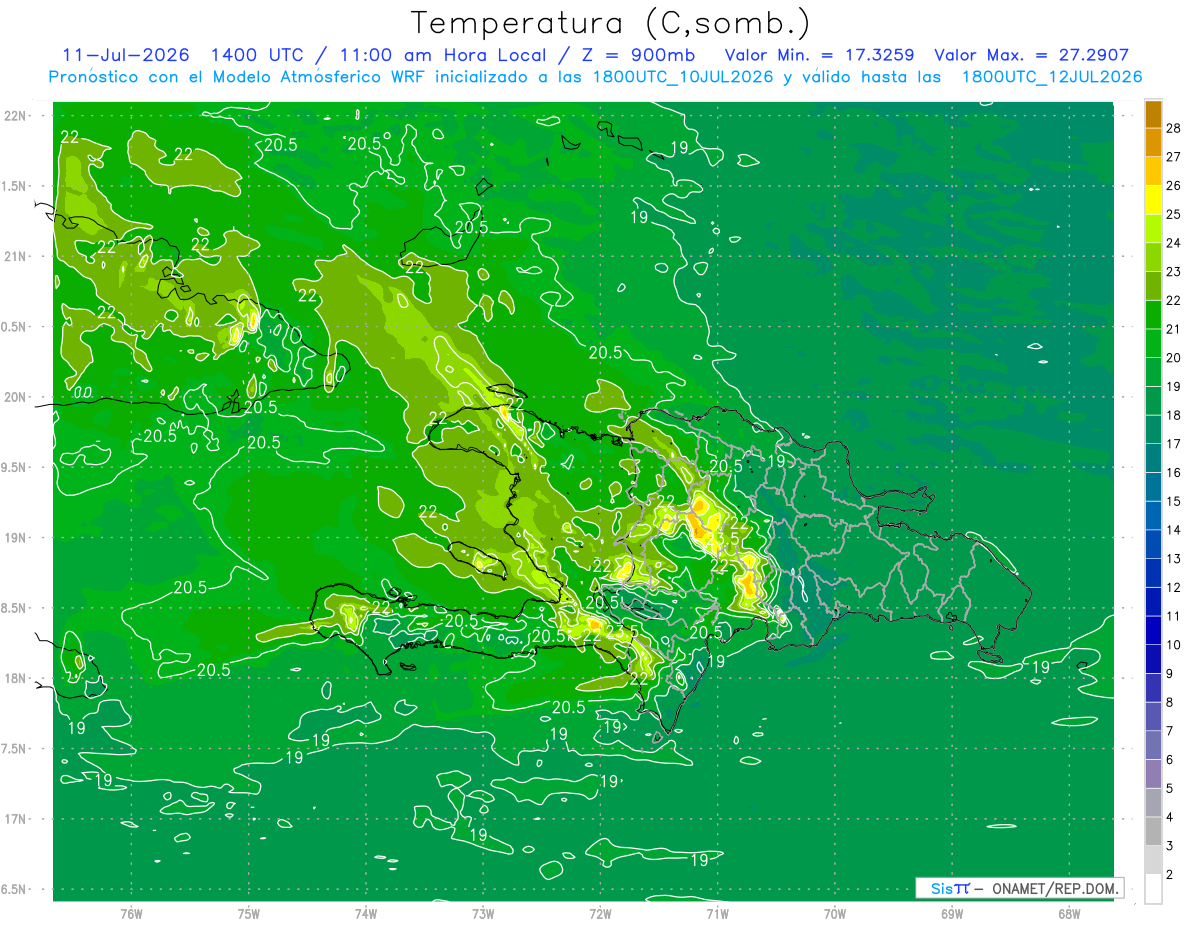Screen dimensions: 1200x927
Task: Click the teal colorbar segment between 17 and 18
Action: pos(1153,430)
